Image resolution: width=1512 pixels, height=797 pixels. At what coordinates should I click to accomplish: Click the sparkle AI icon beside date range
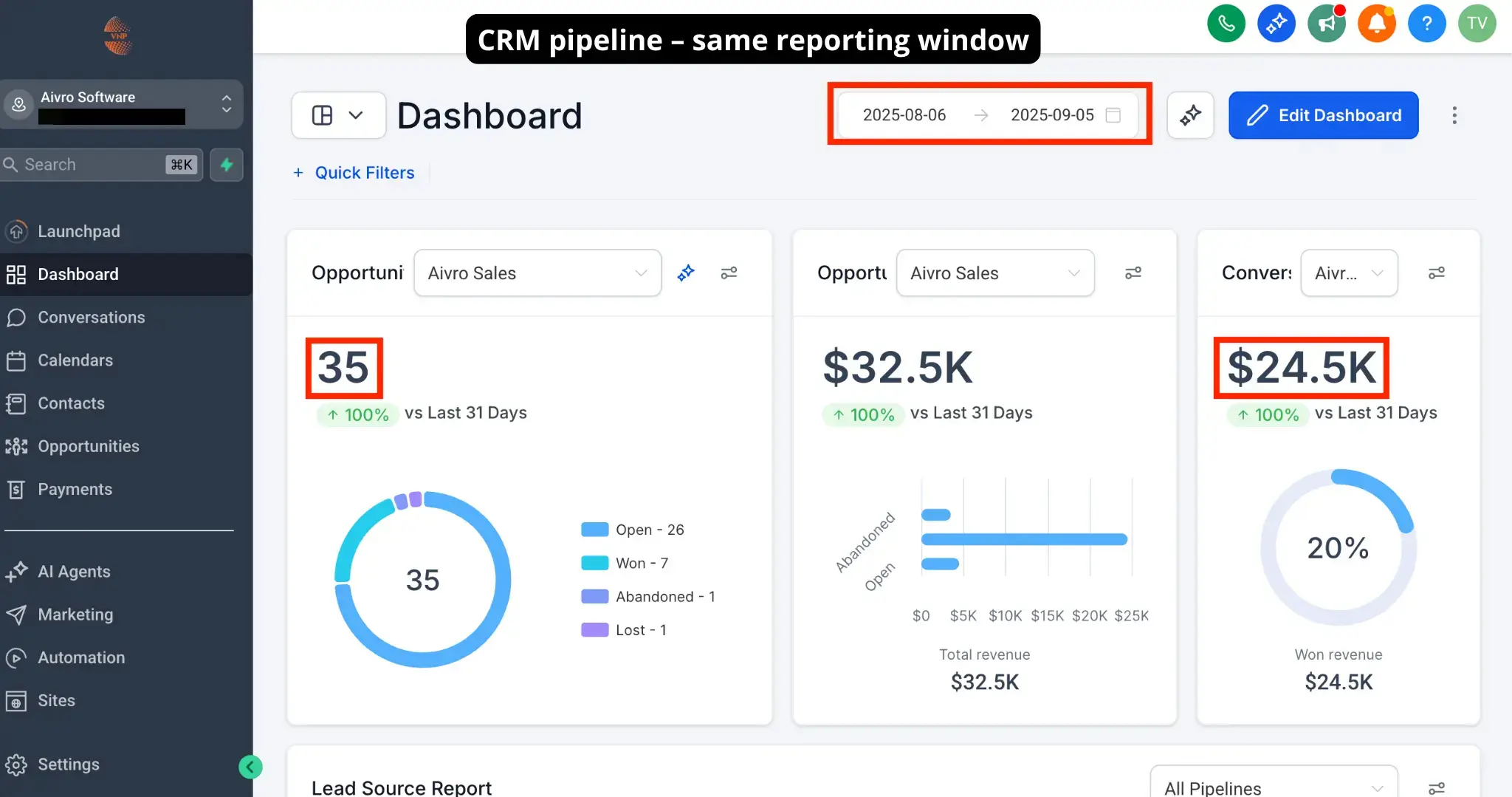click(1190, 115)
